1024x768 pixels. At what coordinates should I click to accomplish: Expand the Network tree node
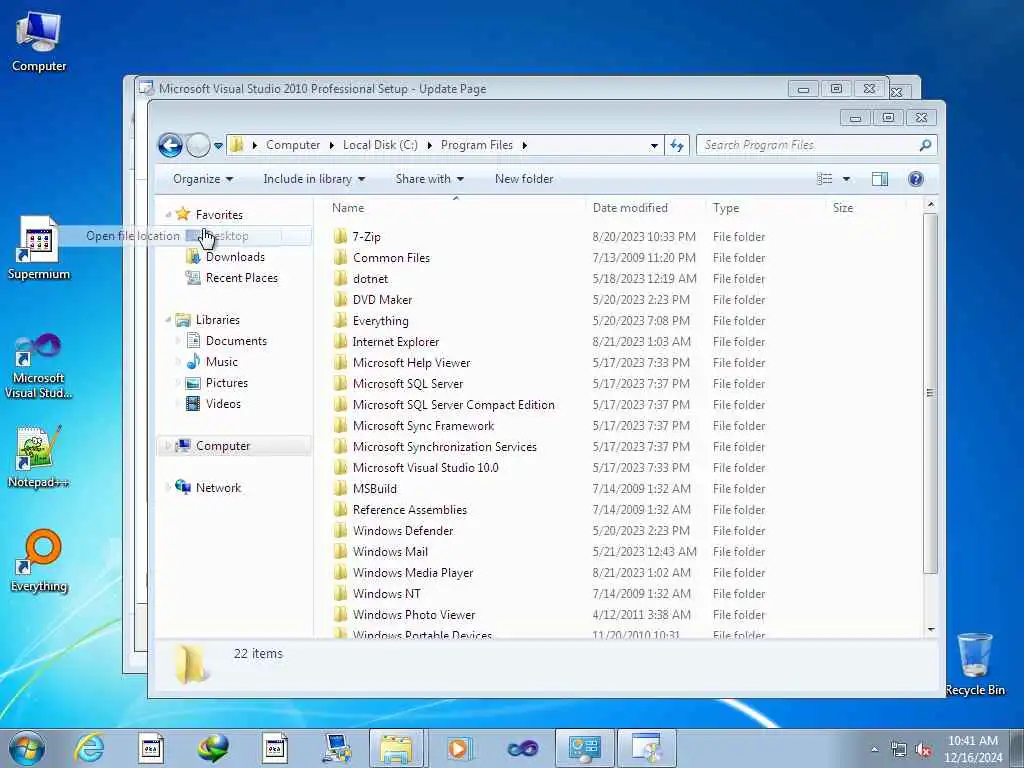click(x=168, y=488)
